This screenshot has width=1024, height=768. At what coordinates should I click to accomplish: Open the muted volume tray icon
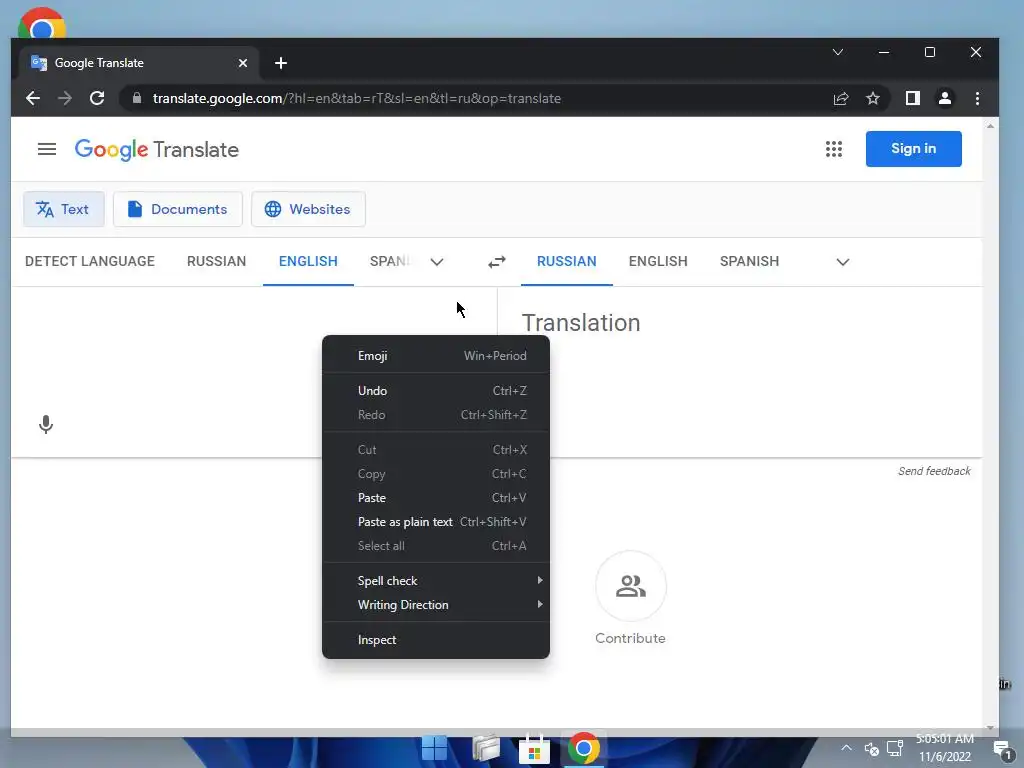click(871, 749)
